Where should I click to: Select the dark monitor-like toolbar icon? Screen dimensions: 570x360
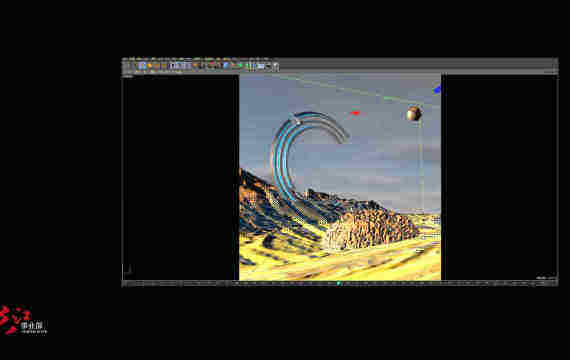point(268,66)
